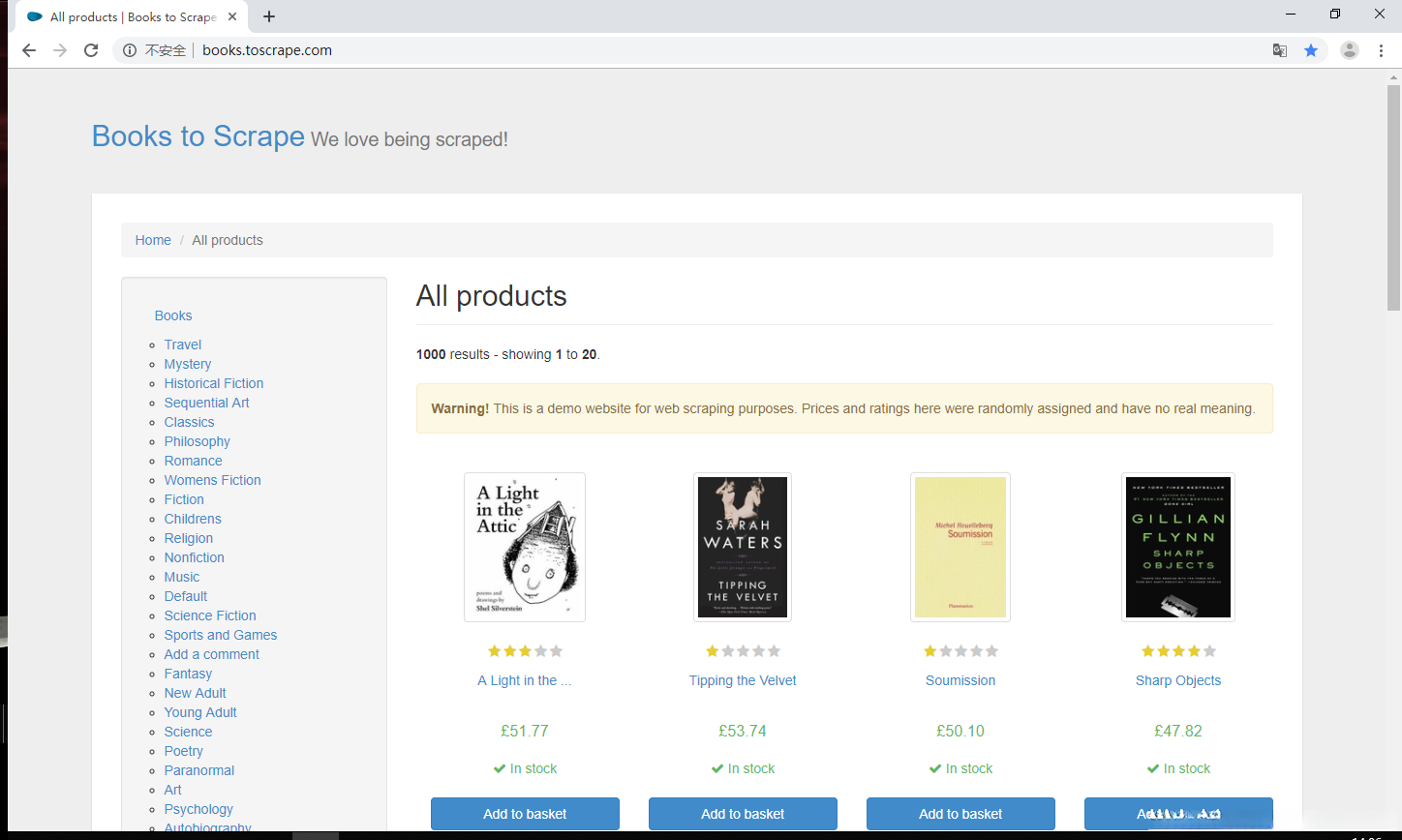Add A Light in the Attic to basket
The image size is (1402, 840).
click(525, 814)
